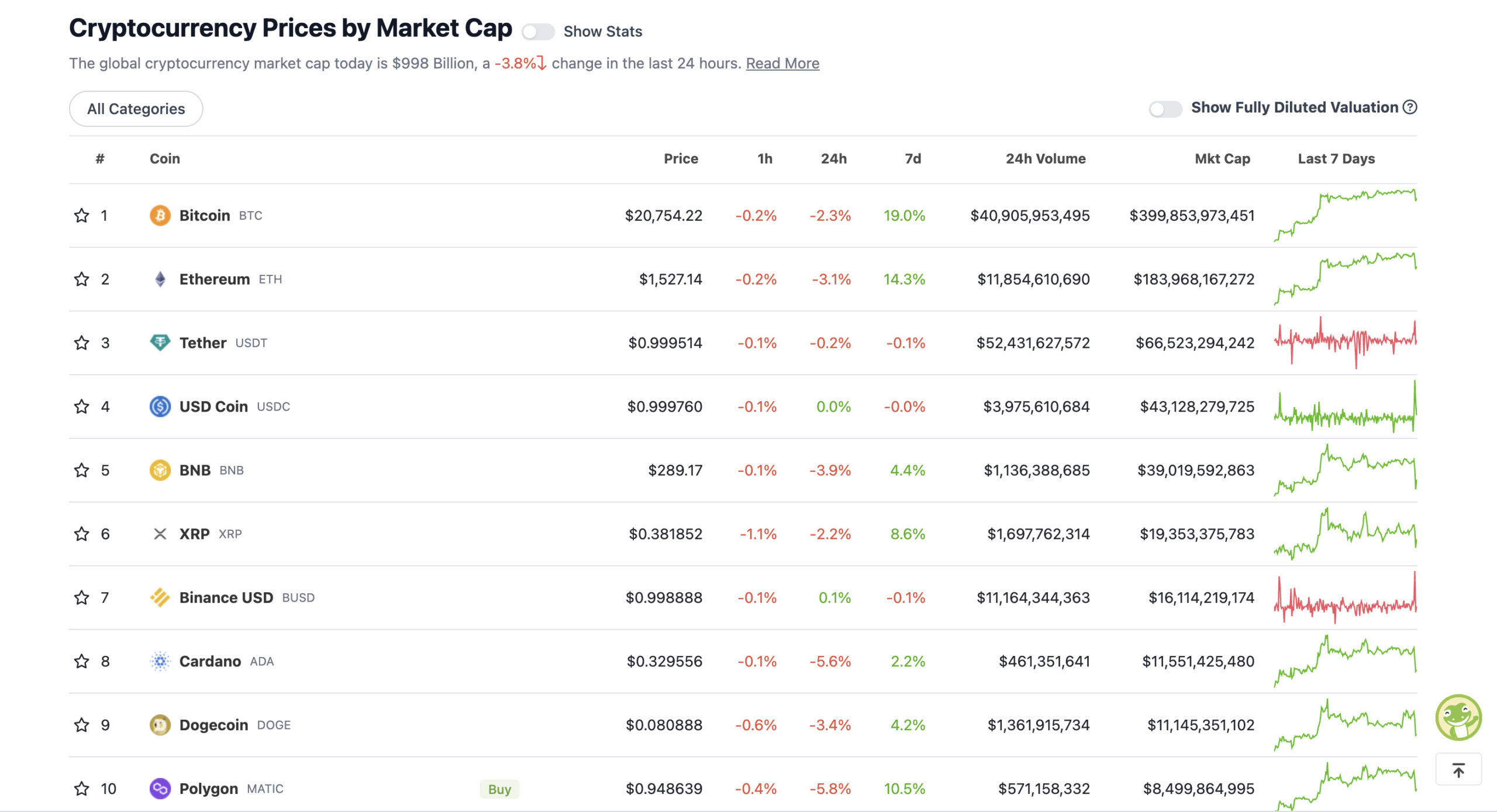Open the All Categories filter
The image size is (1497, 812).
[x=136, y=109]
